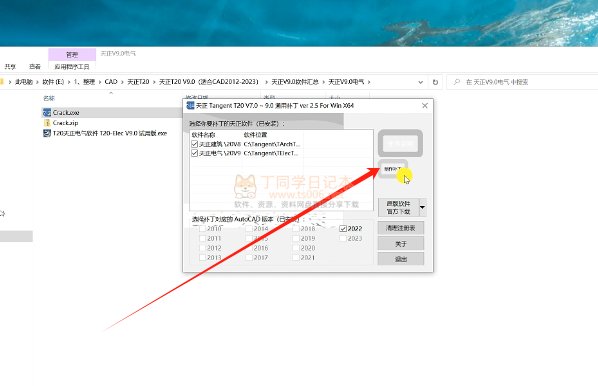Select the C:\Tangent\TElecT... path cell

pyautogui.click(x=271, y=153)
